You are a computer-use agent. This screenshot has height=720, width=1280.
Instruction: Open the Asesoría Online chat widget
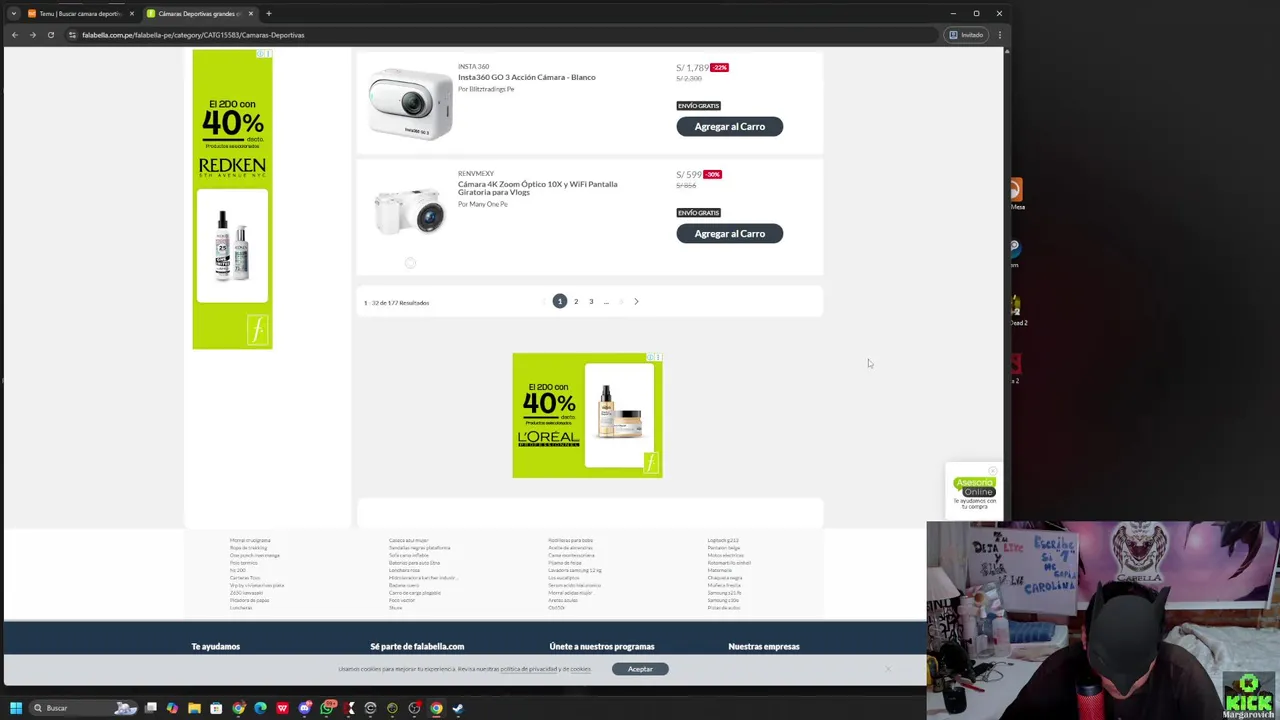pos(974,492)
